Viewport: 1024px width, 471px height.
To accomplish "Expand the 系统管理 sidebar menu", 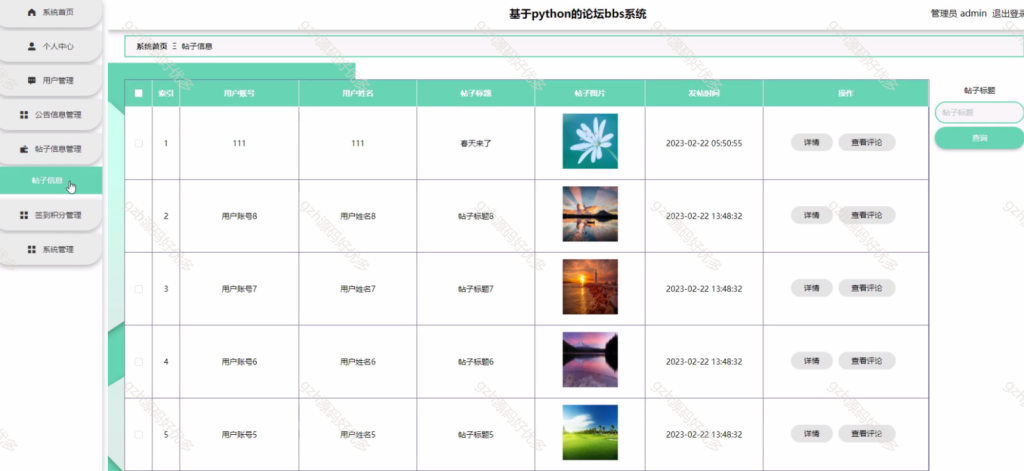I will click(50, 250).
